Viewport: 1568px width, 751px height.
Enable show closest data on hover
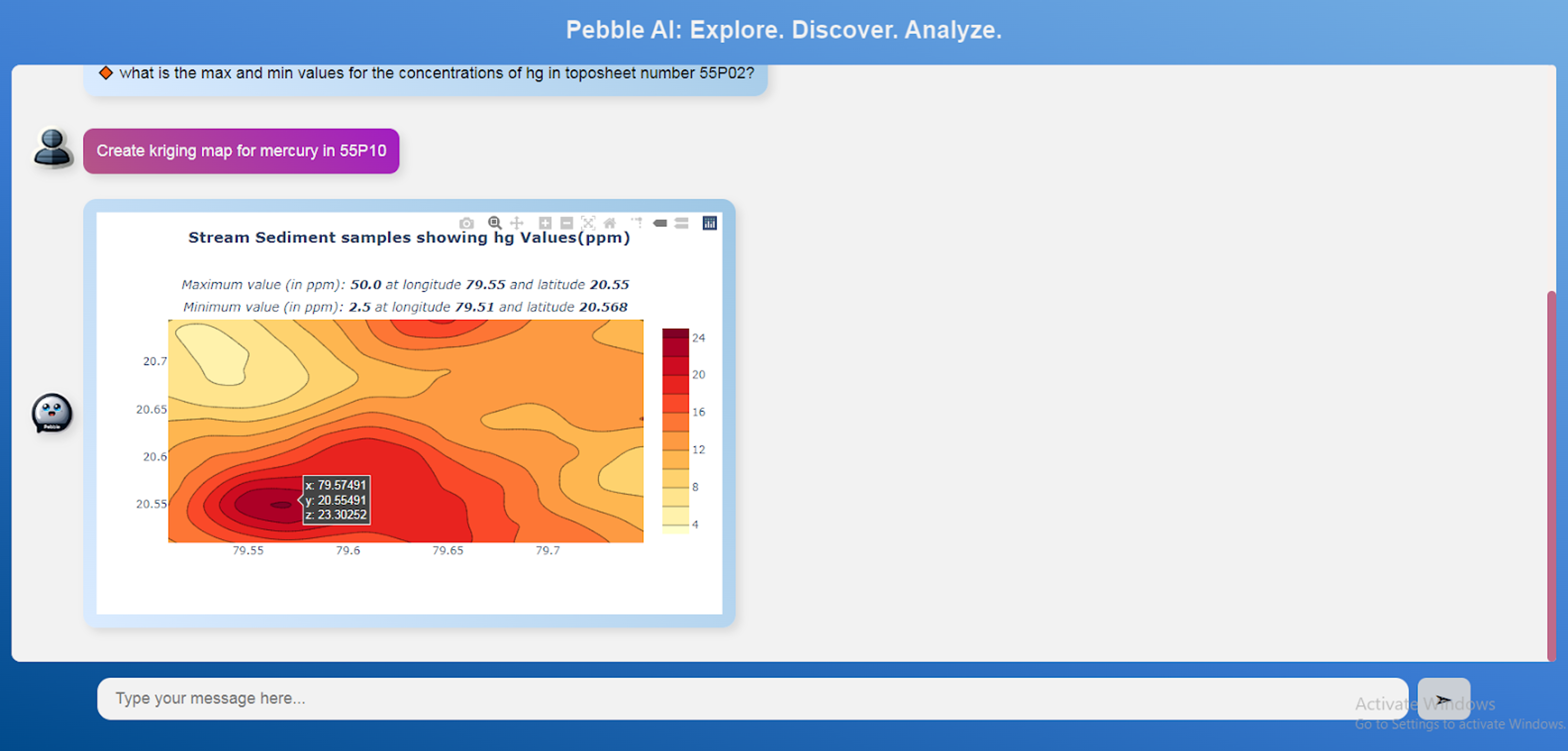pyautogui.click(x=660, y=223)
